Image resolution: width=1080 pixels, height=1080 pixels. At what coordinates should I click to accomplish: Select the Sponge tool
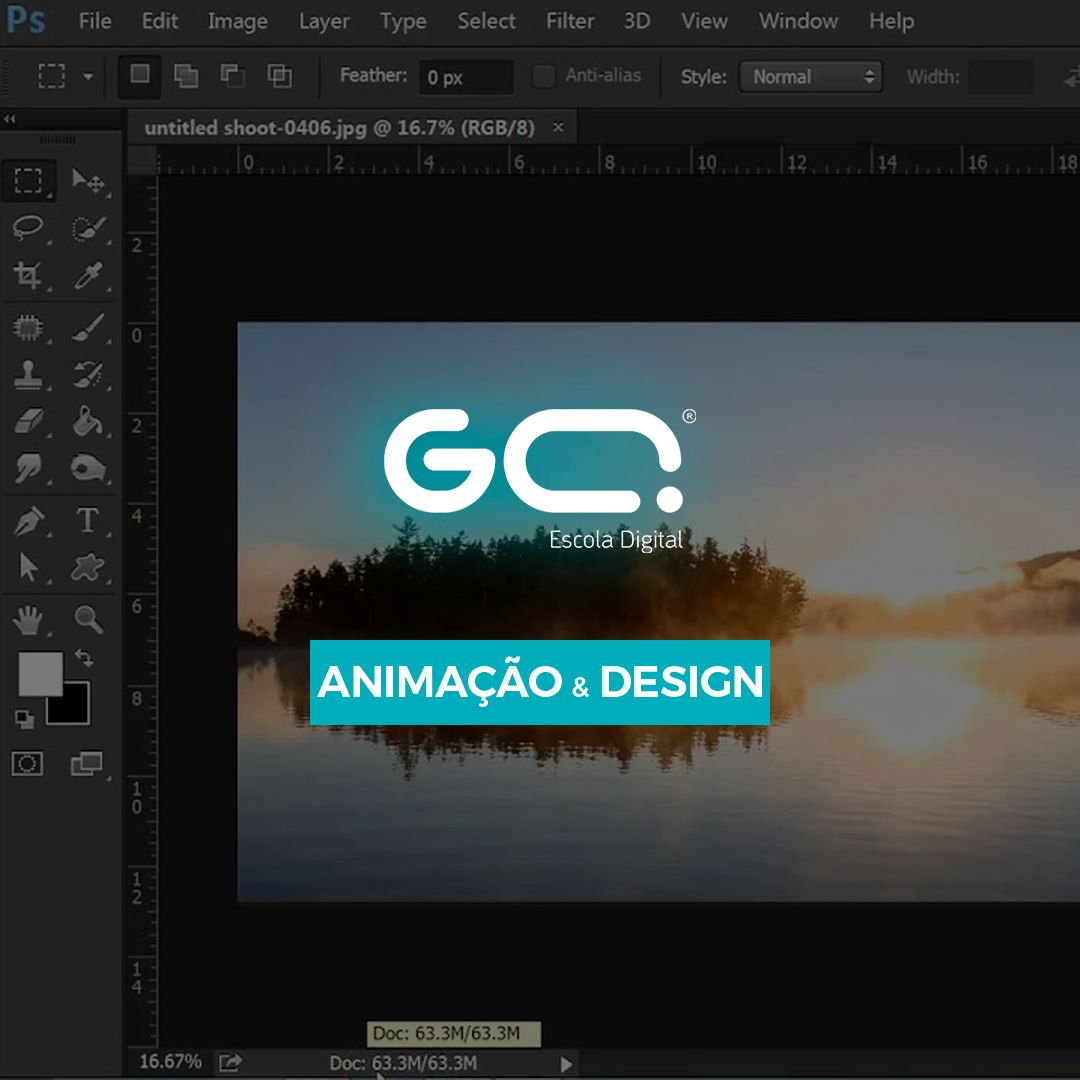point(88,468)
